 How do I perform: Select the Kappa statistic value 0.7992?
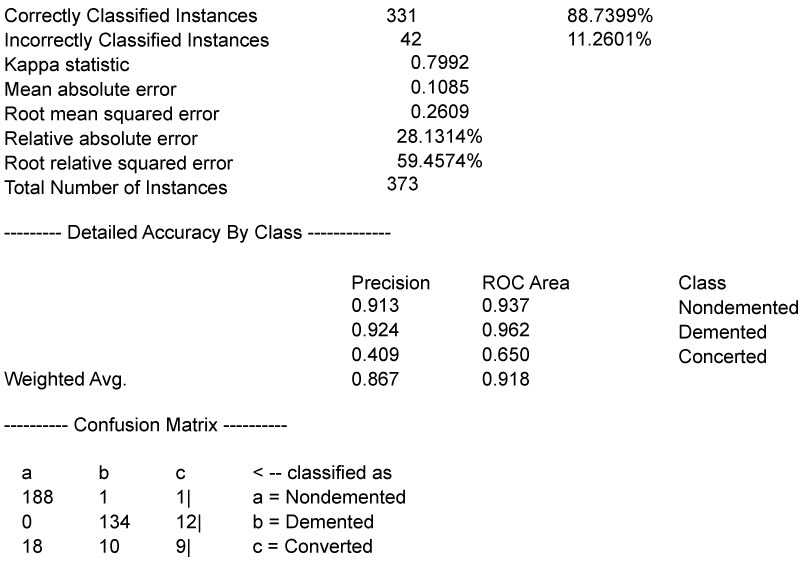(x=439, y=63)
